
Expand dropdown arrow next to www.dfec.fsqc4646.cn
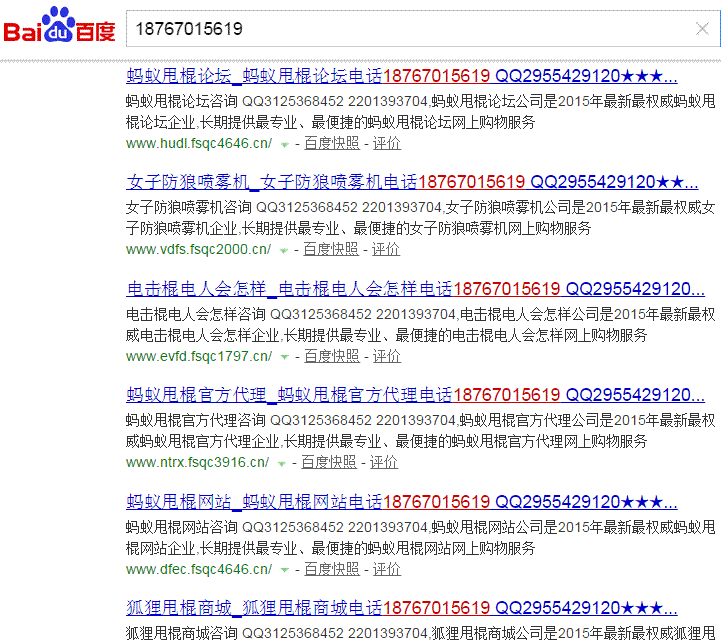[285, 570]
